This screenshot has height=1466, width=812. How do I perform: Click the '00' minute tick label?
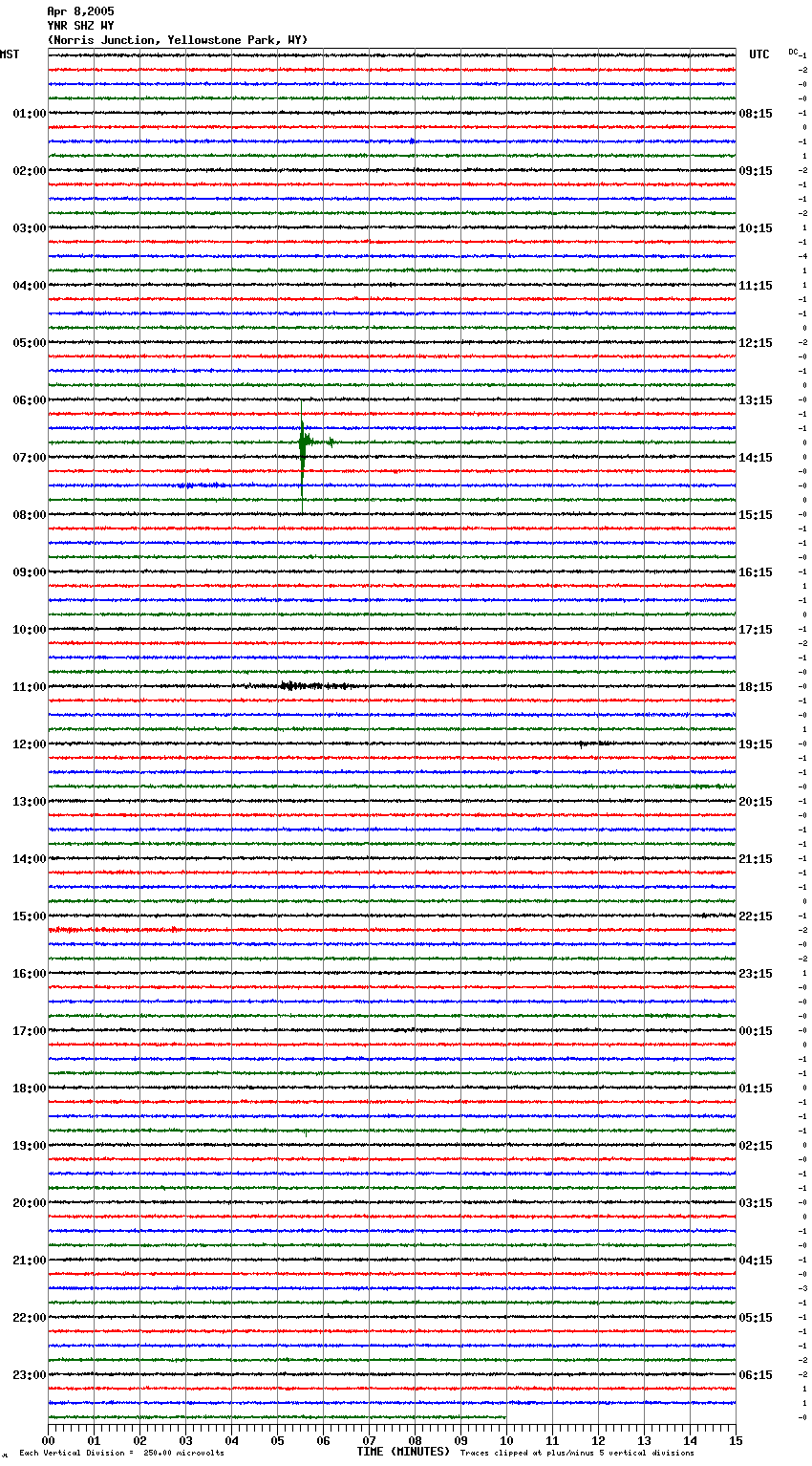pos(48,1441)
